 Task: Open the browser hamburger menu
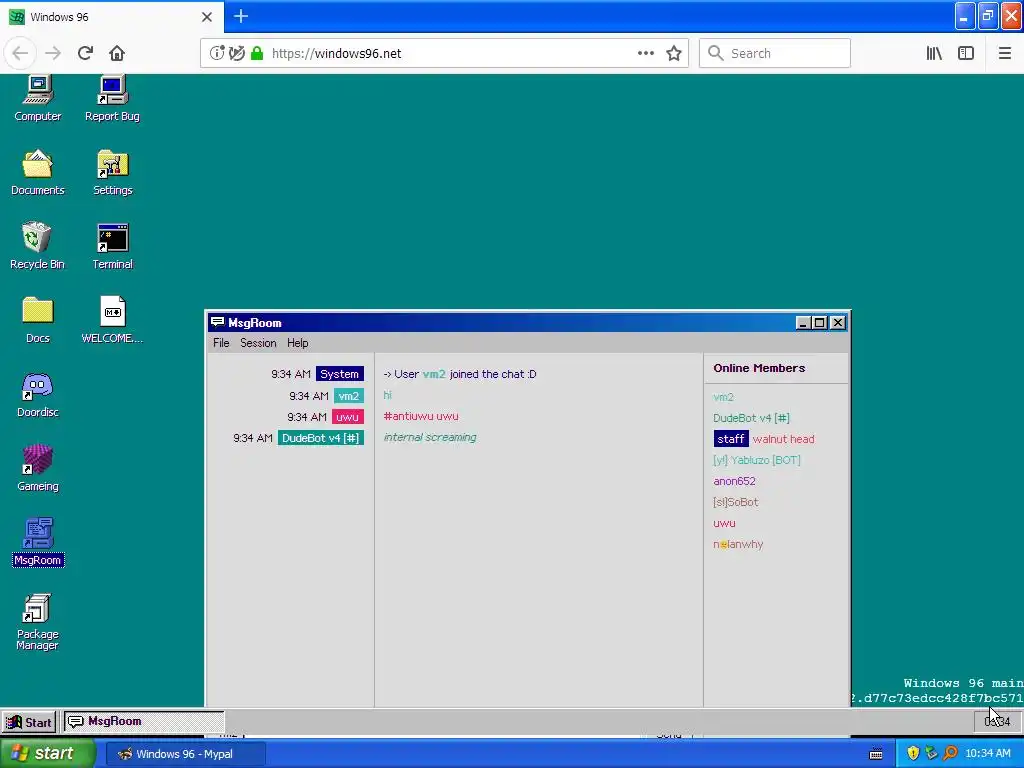pyautogui.click(x=1004, y=53)
